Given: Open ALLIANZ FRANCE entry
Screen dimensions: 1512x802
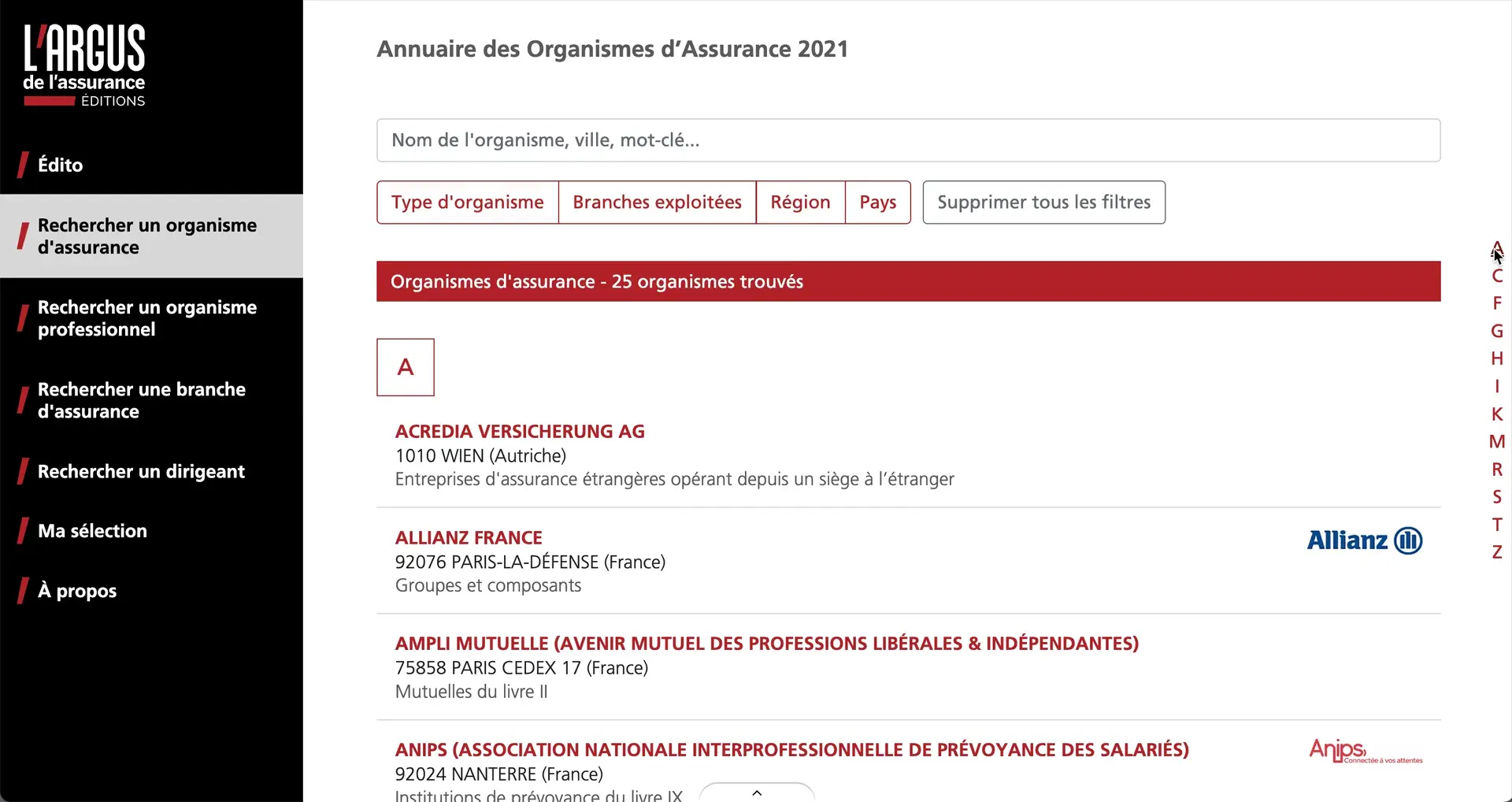Looking at the screenshot, I should (x=469, y=538).
